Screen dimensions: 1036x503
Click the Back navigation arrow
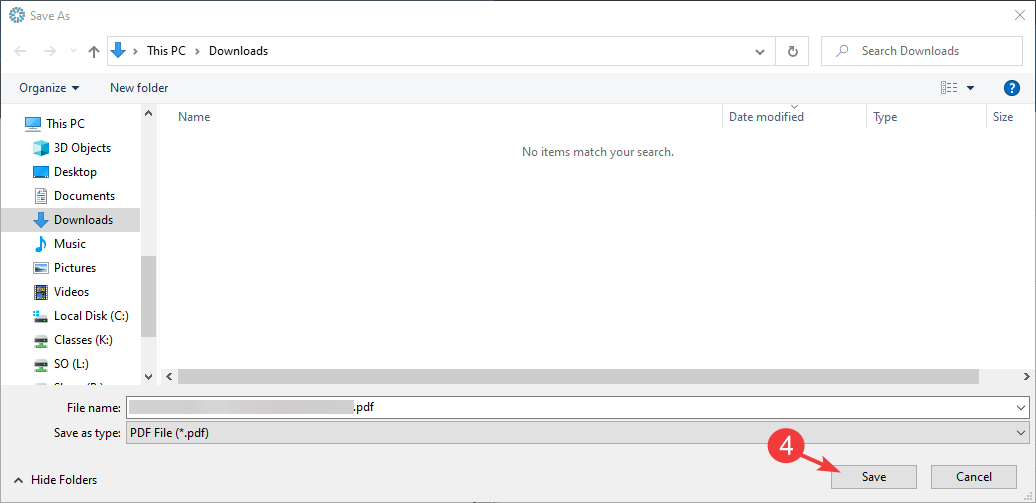pyautogui.click(x=20, y=51)
